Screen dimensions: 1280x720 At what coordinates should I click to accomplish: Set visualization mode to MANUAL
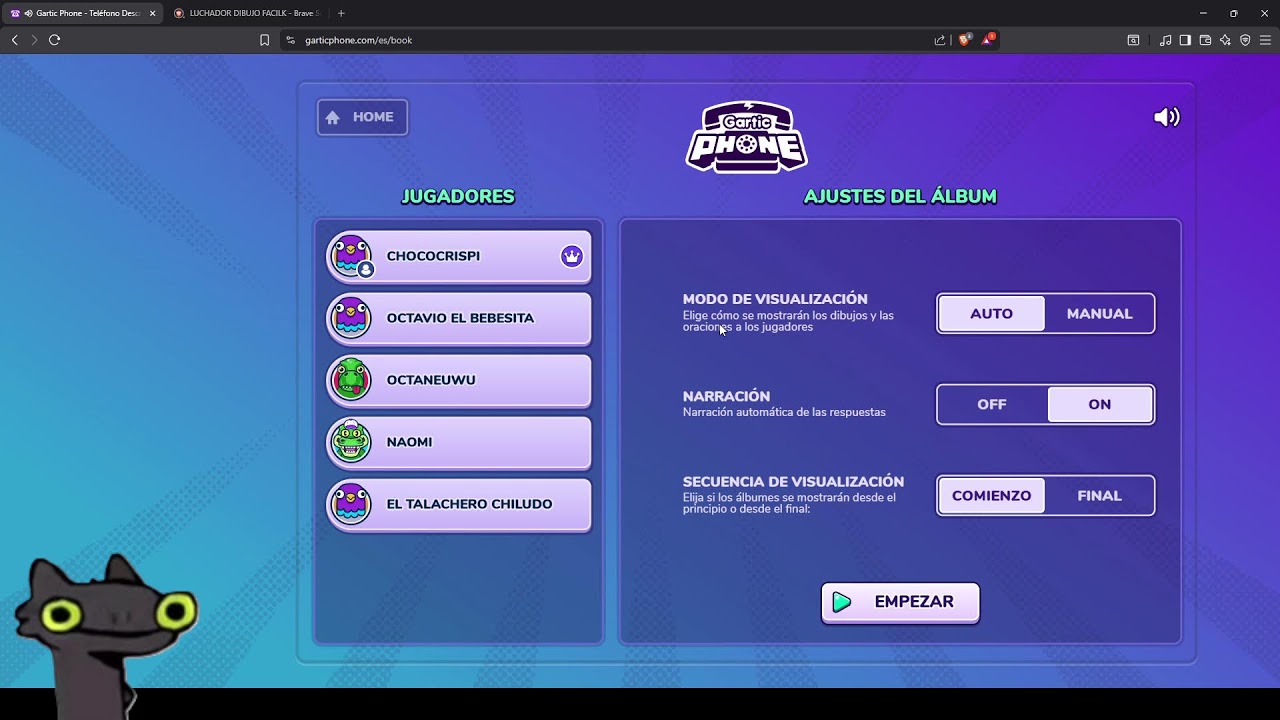1099,314
